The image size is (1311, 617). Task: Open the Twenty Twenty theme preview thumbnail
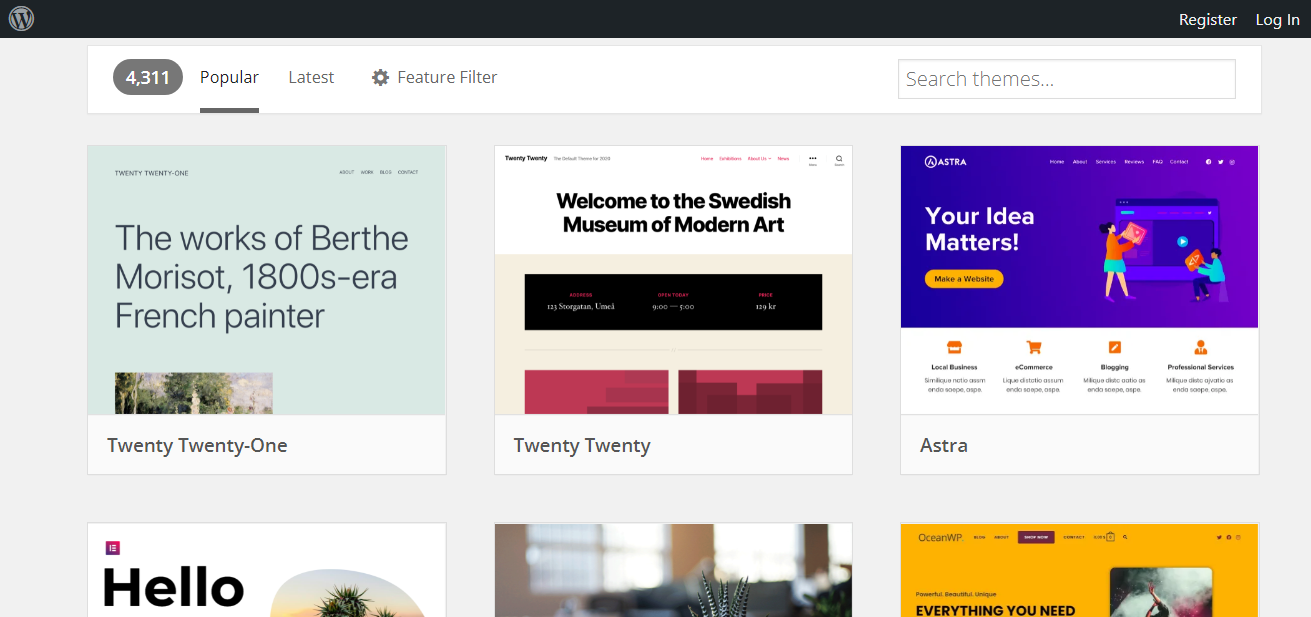[673, 280]
